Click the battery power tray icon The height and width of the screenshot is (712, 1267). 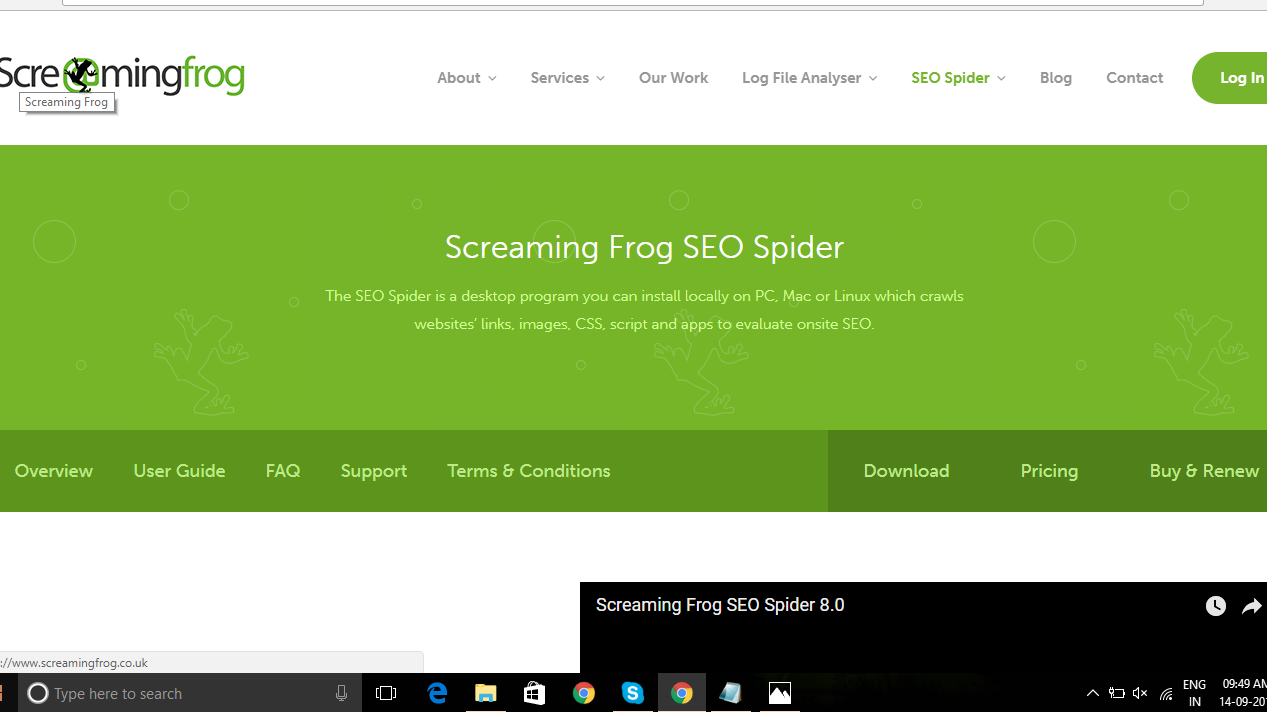click(x=1117, y=693)
